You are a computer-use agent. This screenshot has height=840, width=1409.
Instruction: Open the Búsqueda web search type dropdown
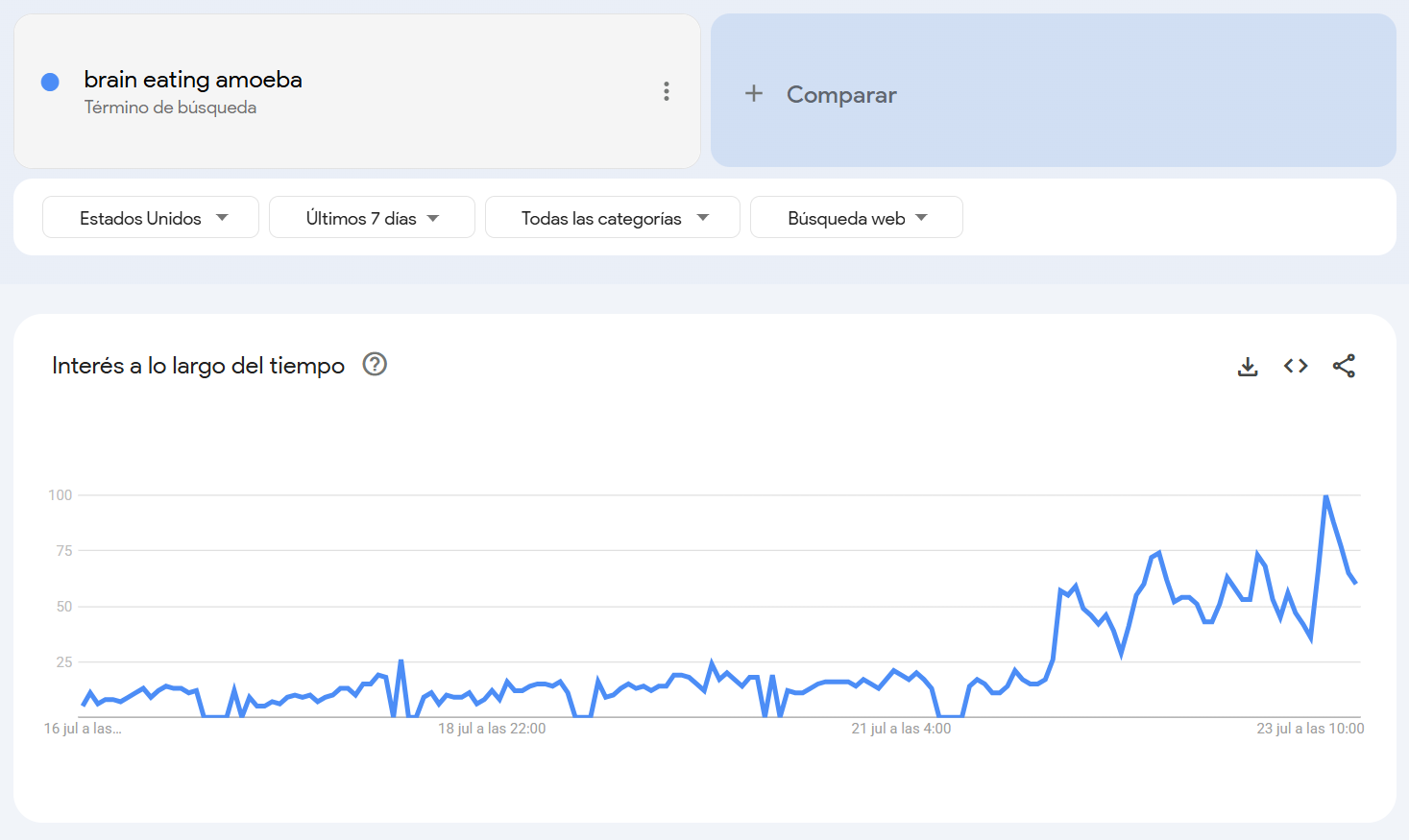[x=857, y=217]
